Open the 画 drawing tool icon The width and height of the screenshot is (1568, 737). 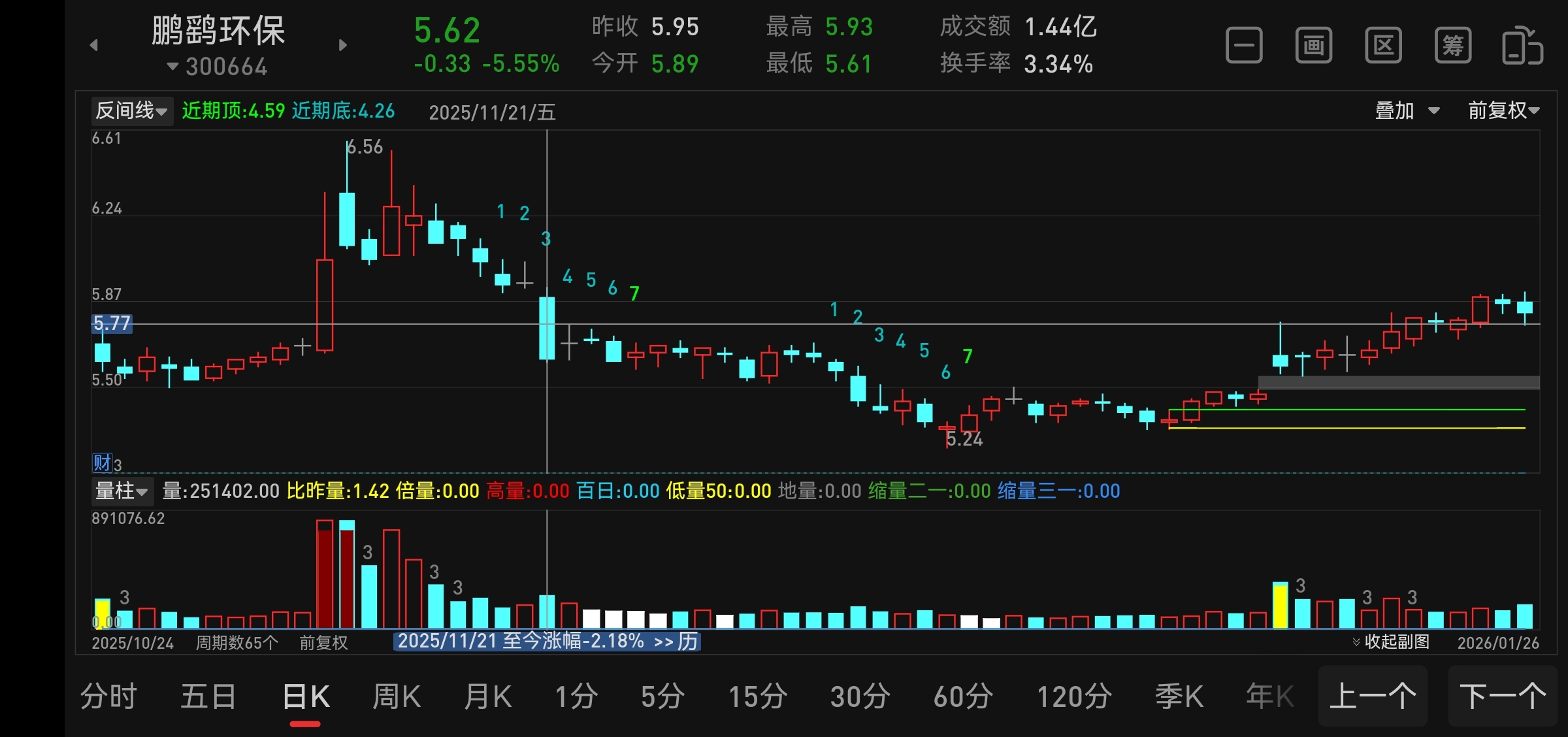(x=1314, y=46)
